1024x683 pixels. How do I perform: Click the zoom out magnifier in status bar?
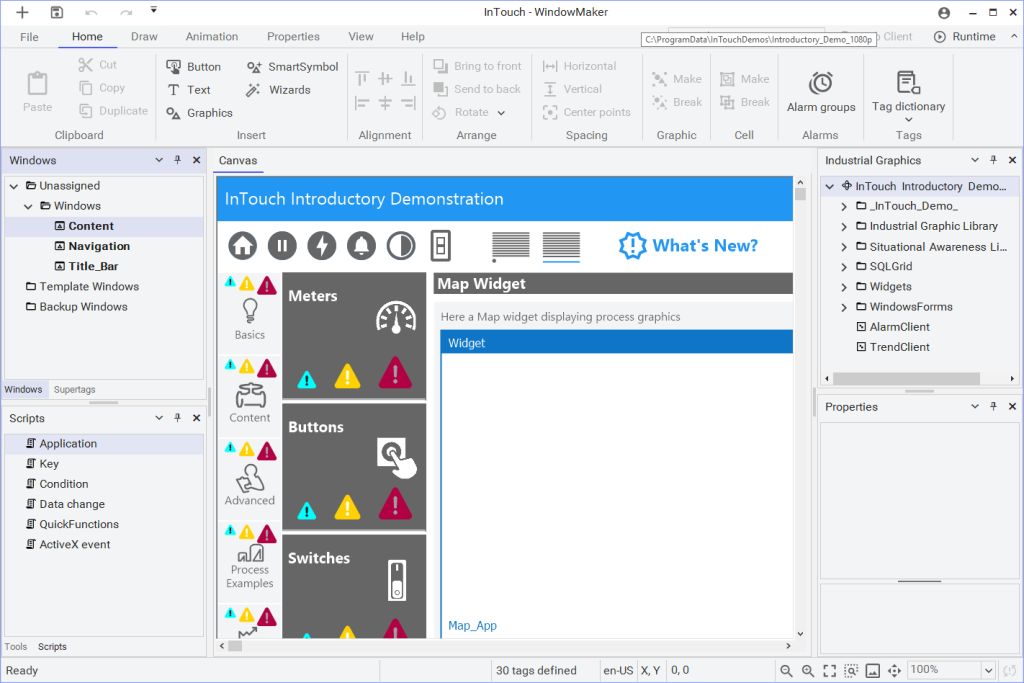(x=786, y=670)
